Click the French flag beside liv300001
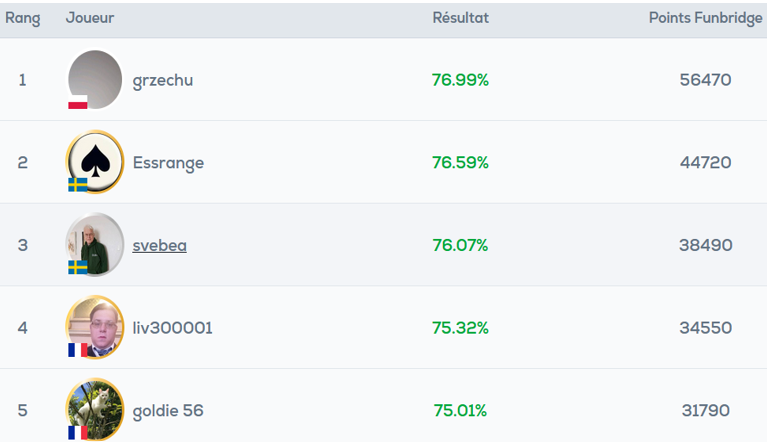767x442 pixels. [x=78, y=350]
